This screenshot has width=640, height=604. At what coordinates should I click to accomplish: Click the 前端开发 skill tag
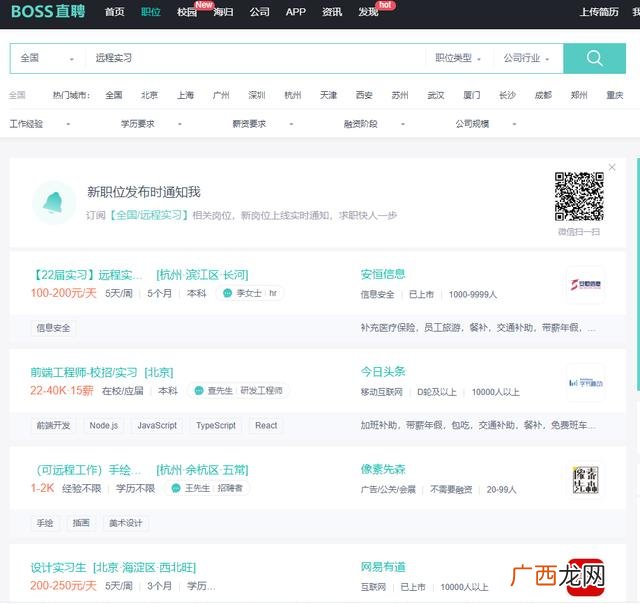(x=53, y=425)
